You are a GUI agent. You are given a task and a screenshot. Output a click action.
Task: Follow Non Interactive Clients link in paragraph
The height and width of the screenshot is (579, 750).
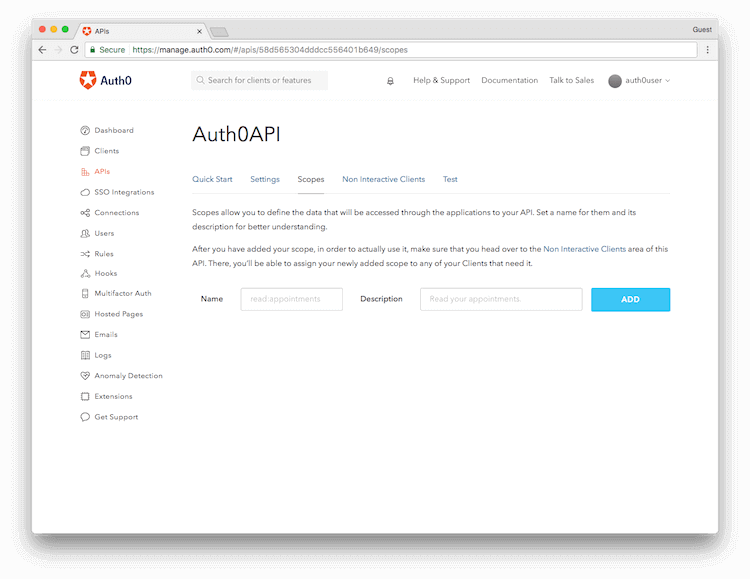pos(585,249)
